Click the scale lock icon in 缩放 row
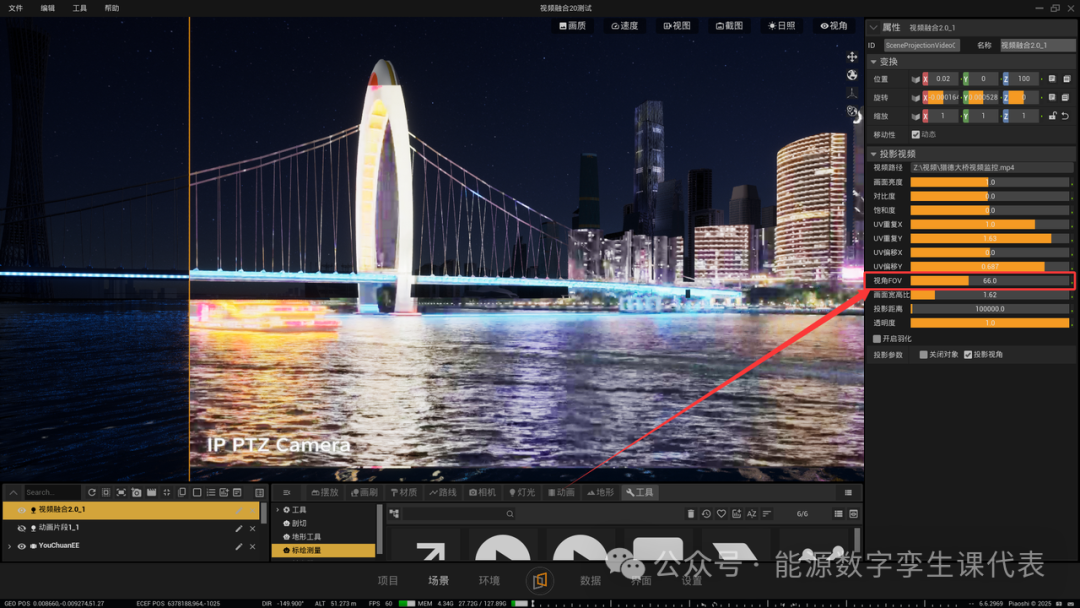Screen dimensions: 1080x608 pyautogui.click(x=1052, y=116)
